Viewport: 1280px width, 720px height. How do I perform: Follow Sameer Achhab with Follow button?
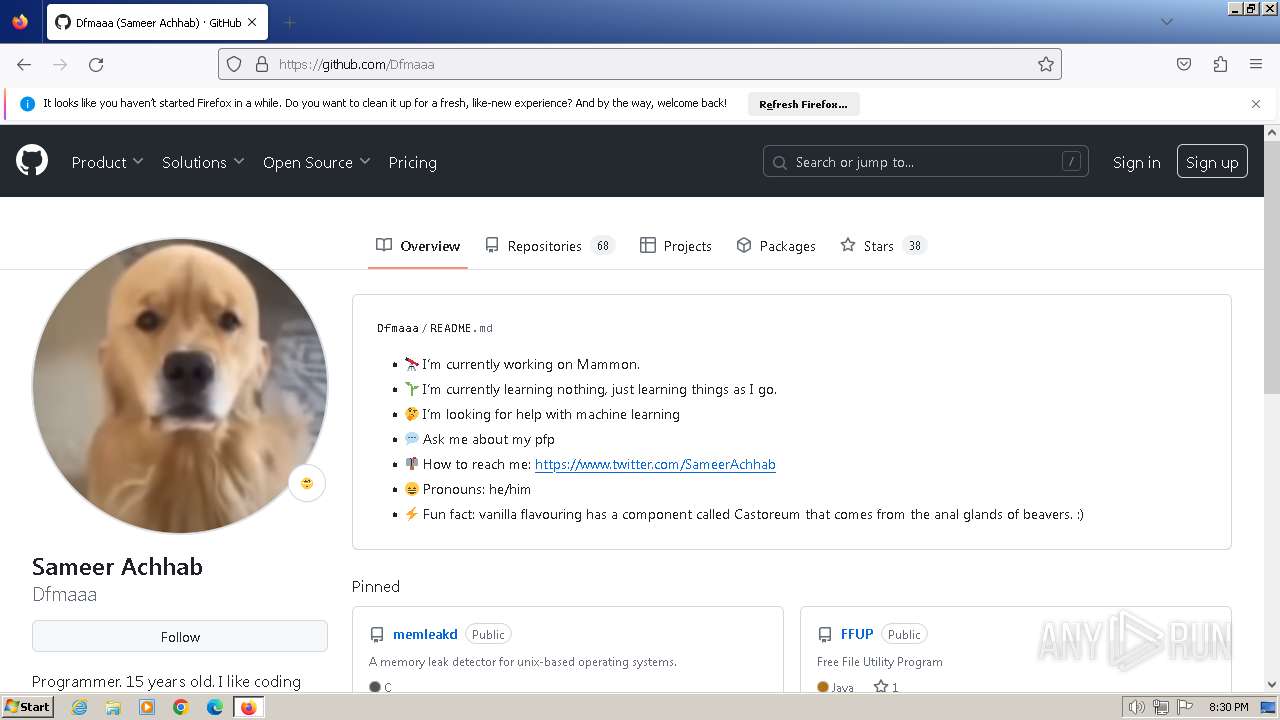tap(180, 636)
